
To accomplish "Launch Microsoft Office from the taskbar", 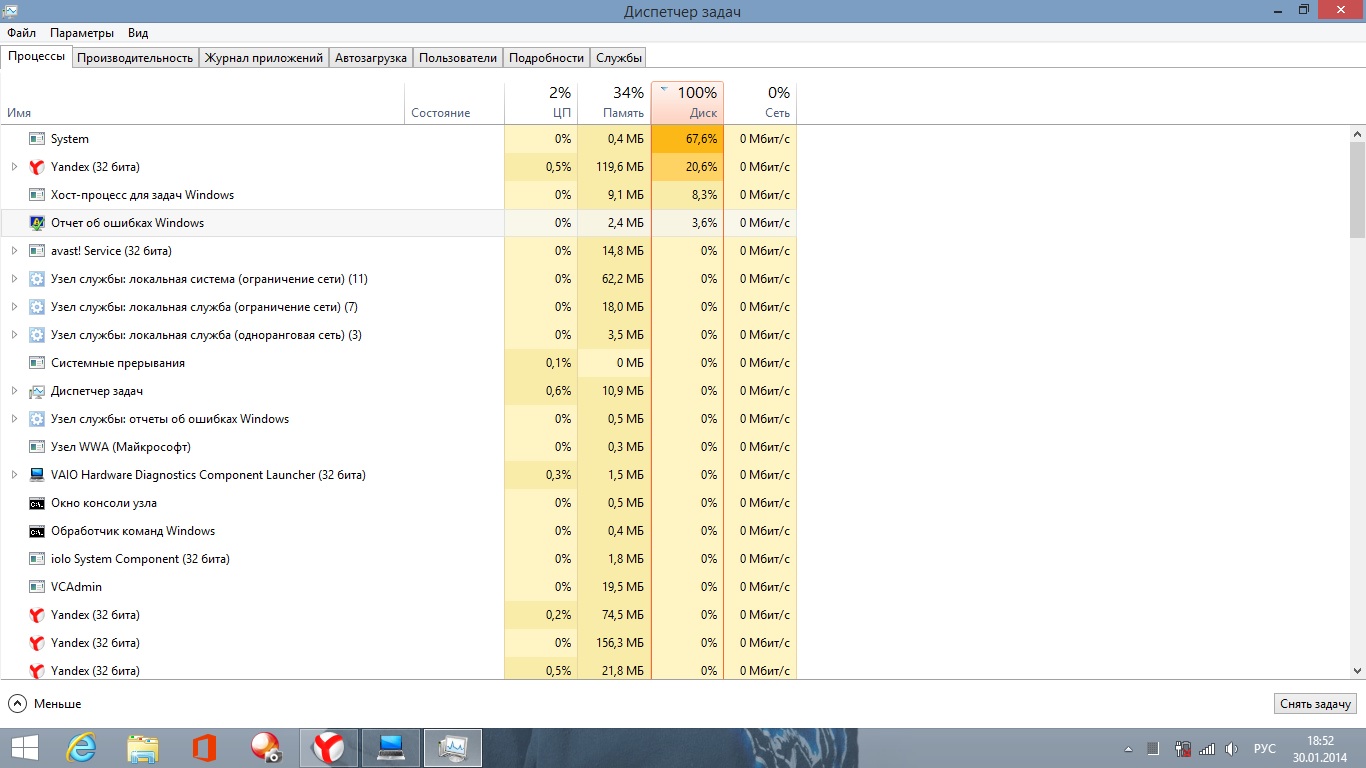I will pos(205,747).
